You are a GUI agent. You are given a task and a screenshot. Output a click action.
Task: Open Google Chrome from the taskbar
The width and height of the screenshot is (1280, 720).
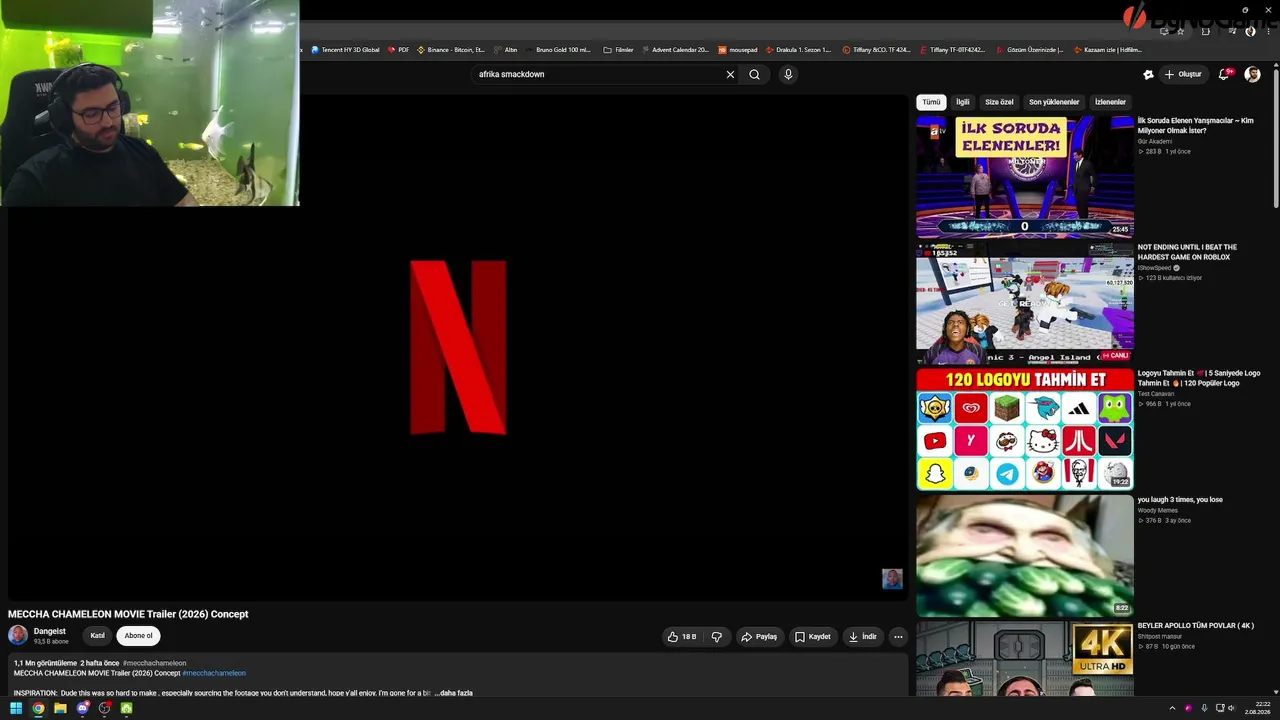click(38, 708)
